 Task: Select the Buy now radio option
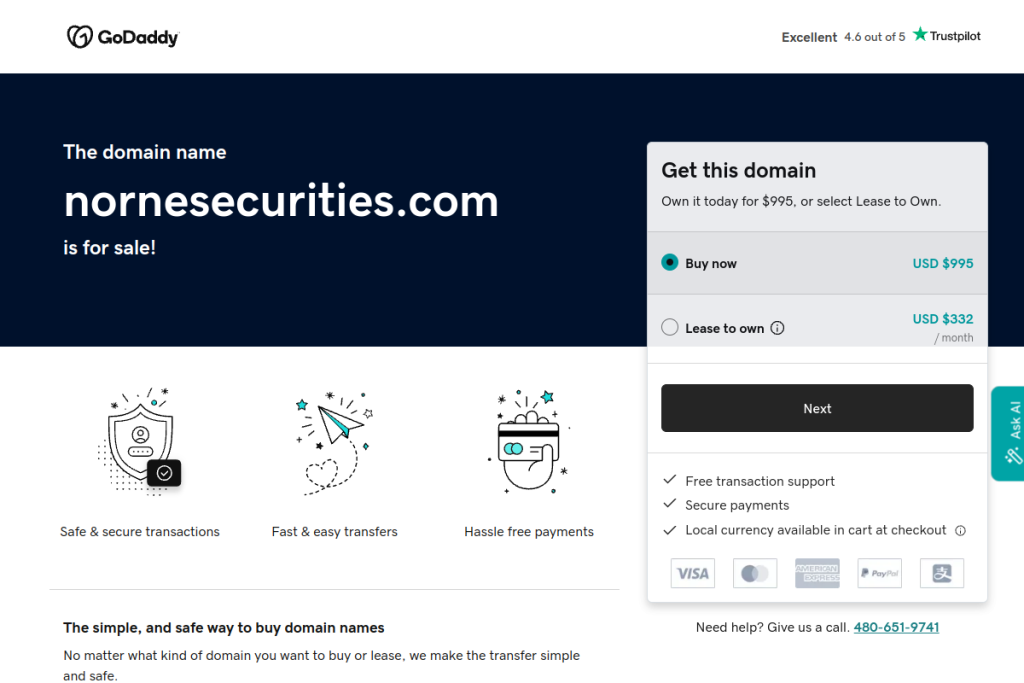[670, 263]
